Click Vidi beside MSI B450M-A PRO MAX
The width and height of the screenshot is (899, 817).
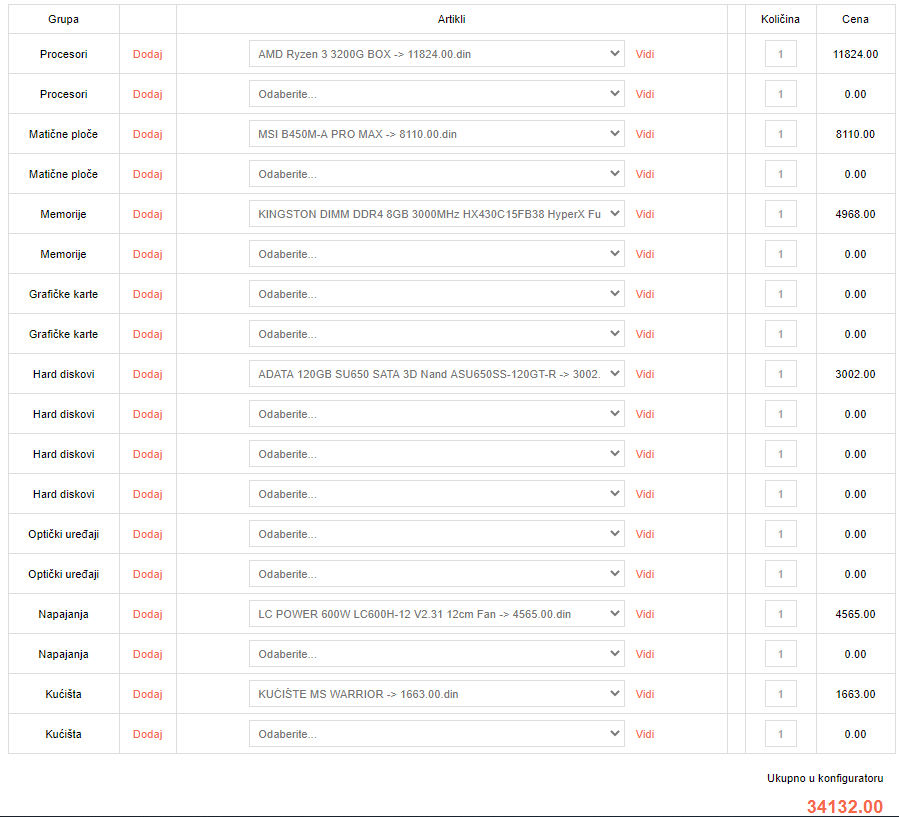pos(645,134)
